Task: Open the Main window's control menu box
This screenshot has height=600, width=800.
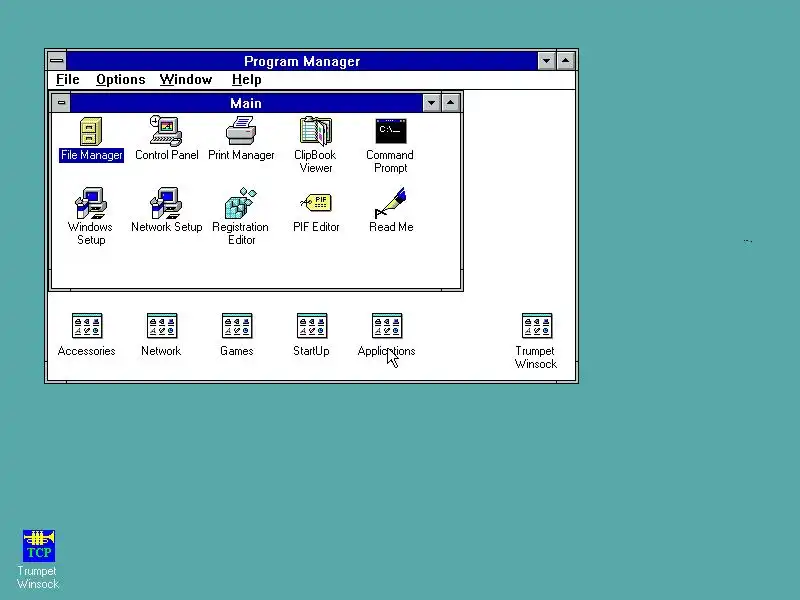Action: [x=61, y=103]
